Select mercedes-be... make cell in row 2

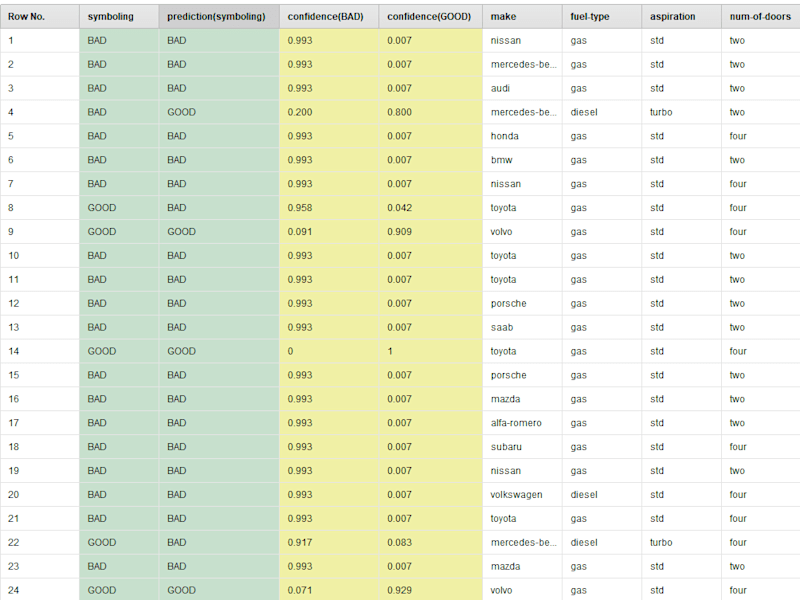point(523,64)
